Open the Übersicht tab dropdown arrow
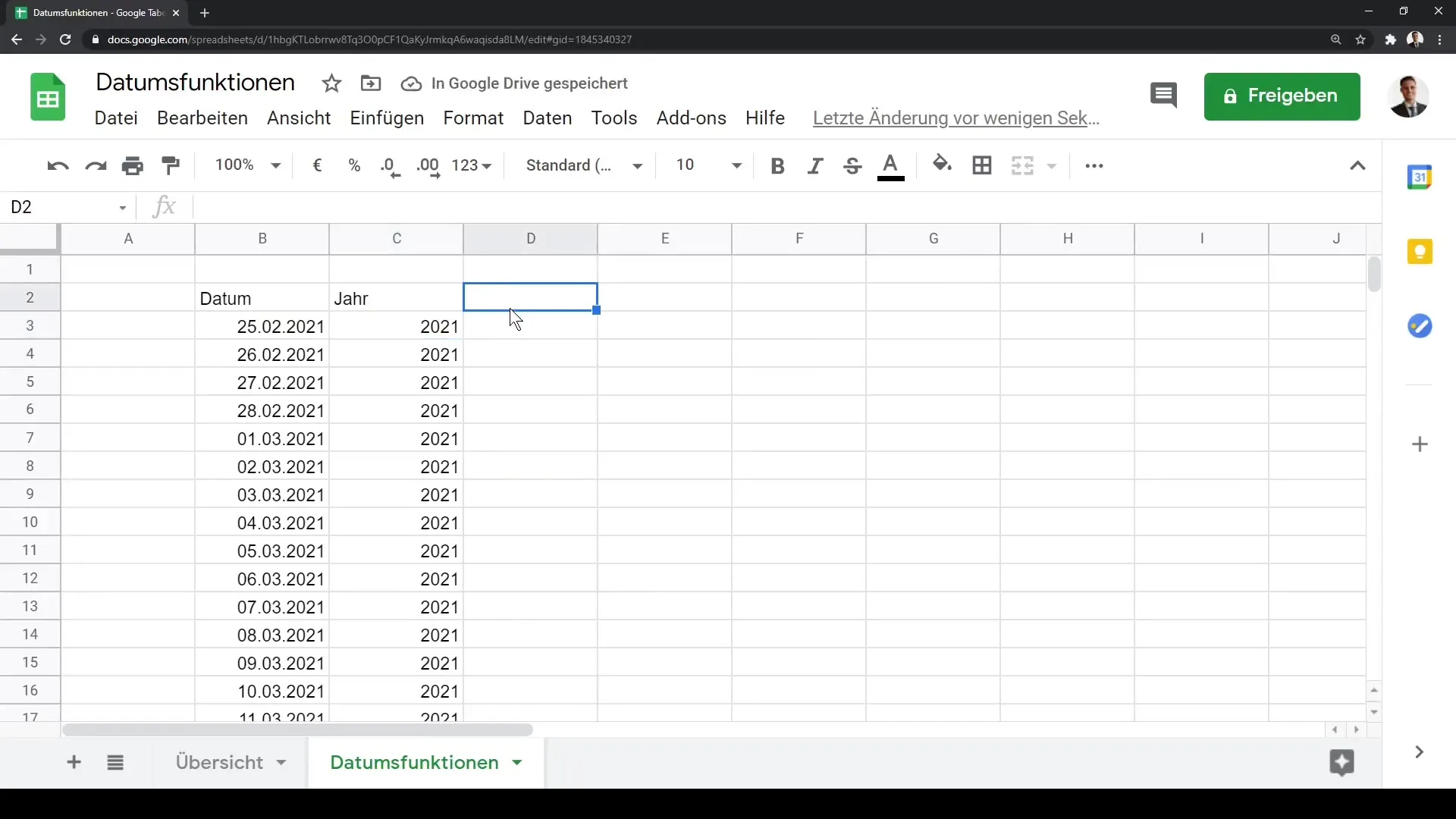This screenshot has width=1456, height=819. (281, 763)
